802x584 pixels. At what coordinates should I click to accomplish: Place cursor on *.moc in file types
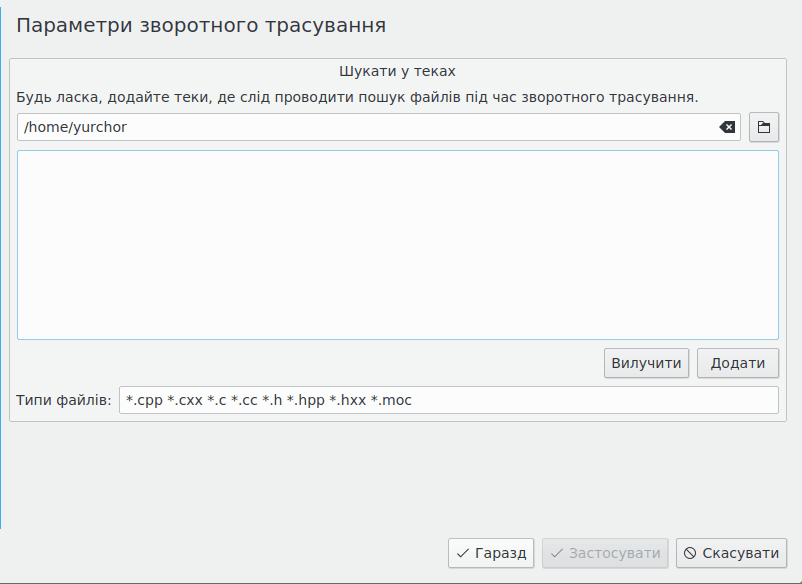(x=391, y=400)
